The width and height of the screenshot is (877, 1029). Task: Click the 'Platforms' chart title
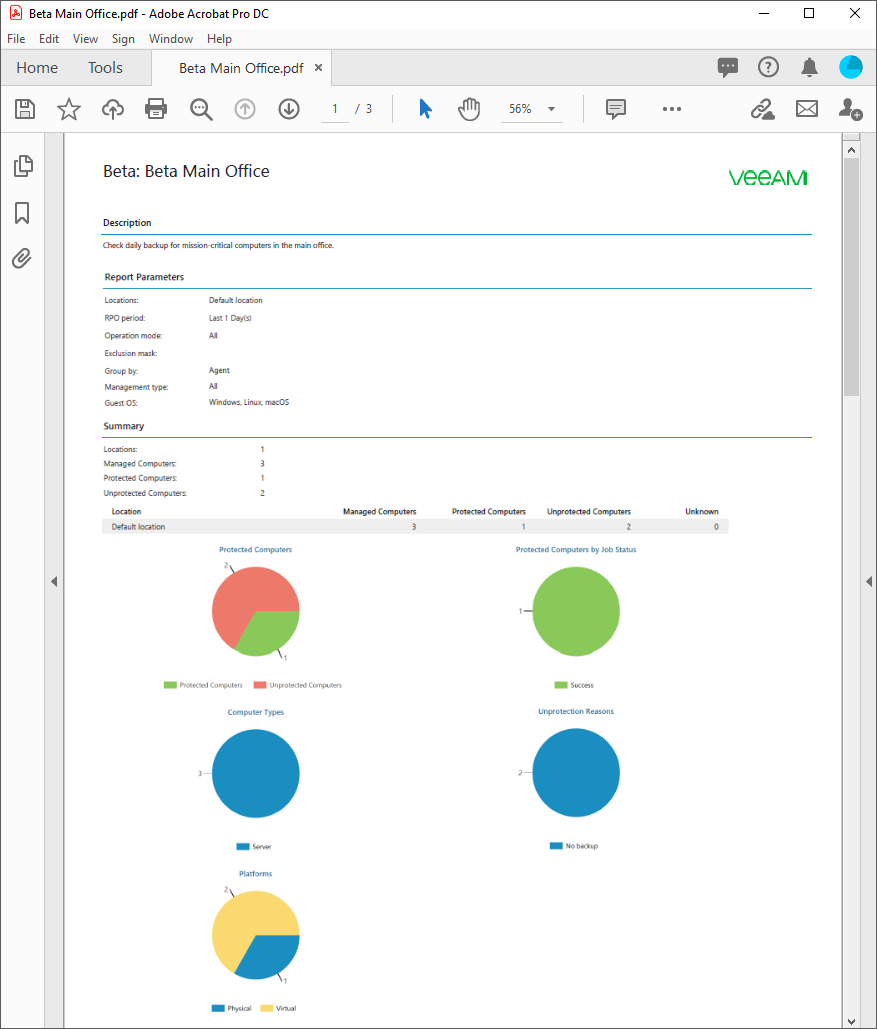[255, 873]
